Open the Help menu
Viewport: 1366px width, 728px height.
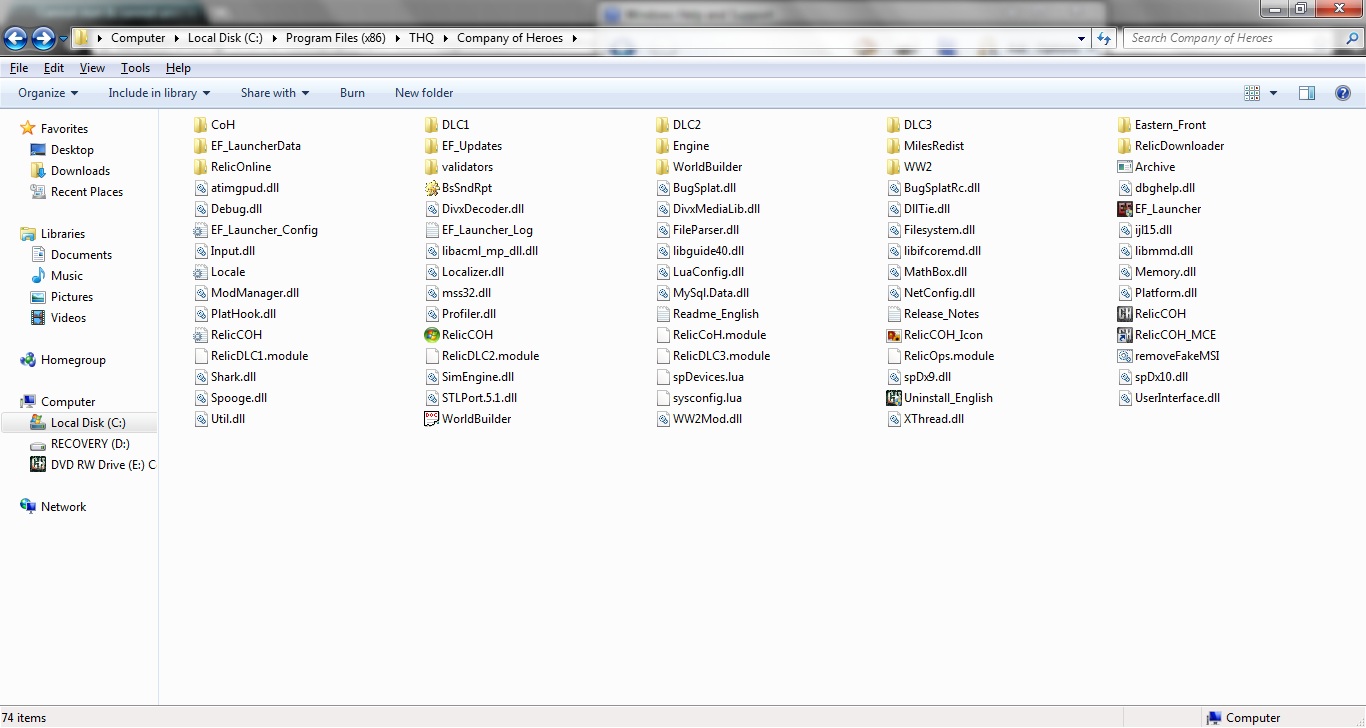point(178,68)
